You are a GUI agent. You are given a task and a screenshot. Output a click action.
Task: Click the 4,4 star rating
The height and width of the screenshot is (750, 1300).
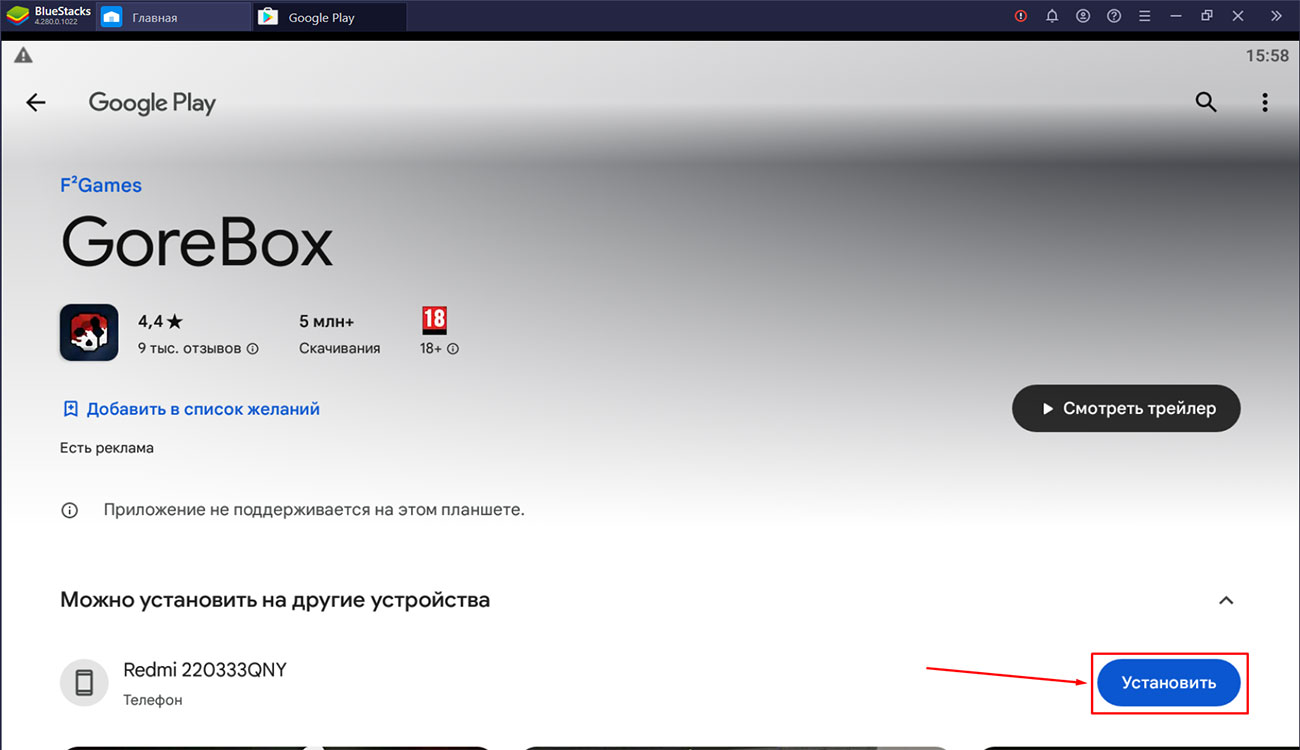coord(160,321)
